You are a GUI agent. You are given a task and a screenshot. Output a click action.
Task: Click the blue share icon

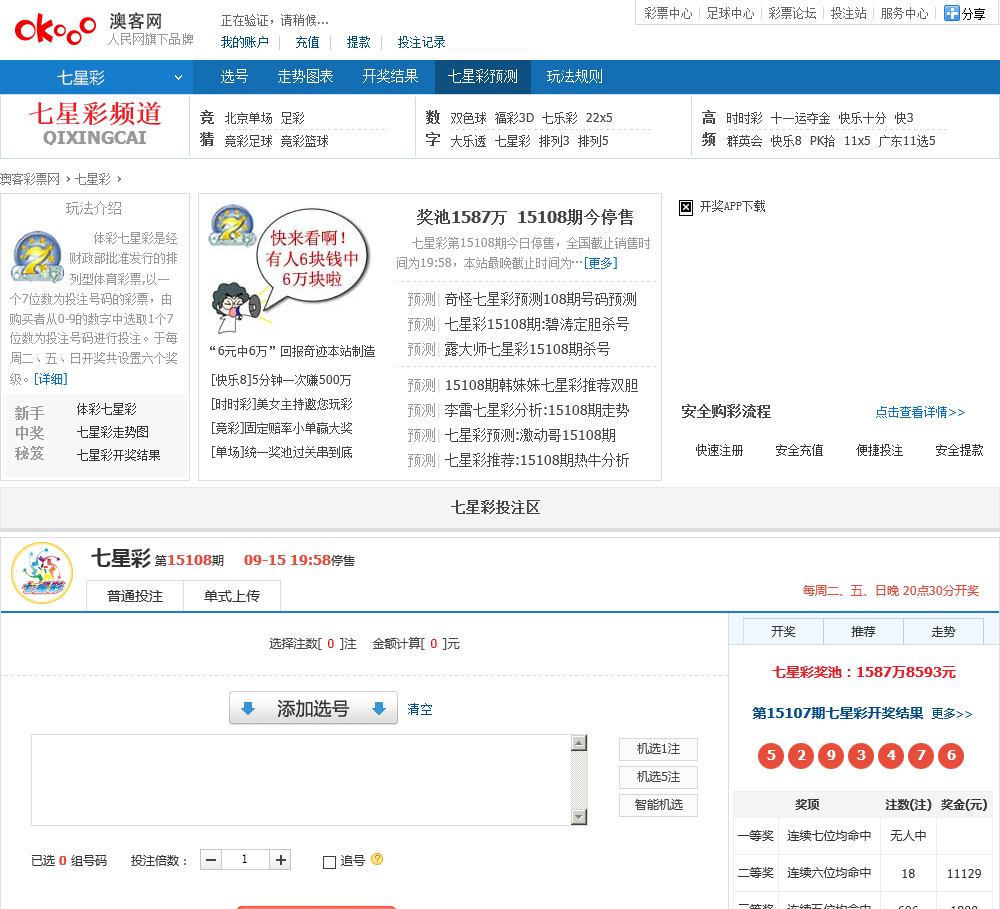[x=952, y=13]
